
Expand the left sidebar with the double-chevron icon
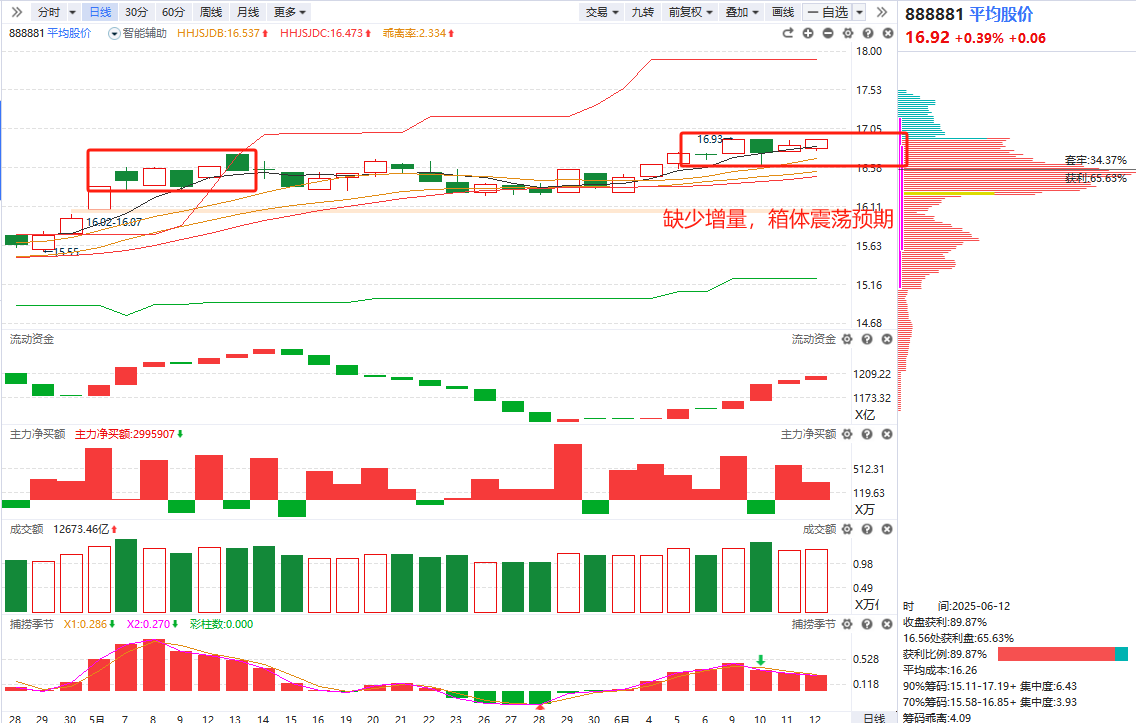coord(17,12)
